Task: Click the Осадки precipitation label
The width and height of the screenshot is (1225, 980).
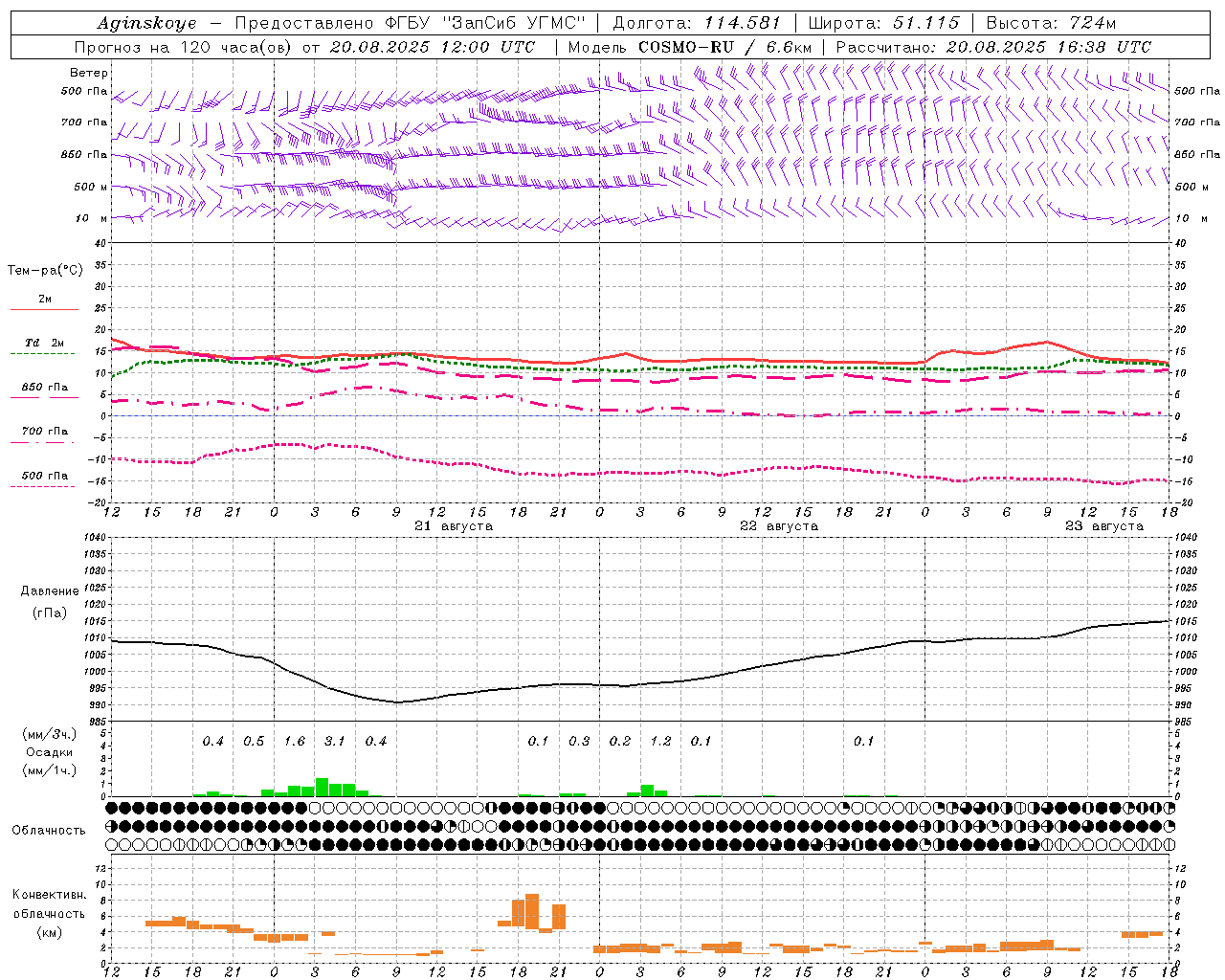Action: tap(50, 752)
